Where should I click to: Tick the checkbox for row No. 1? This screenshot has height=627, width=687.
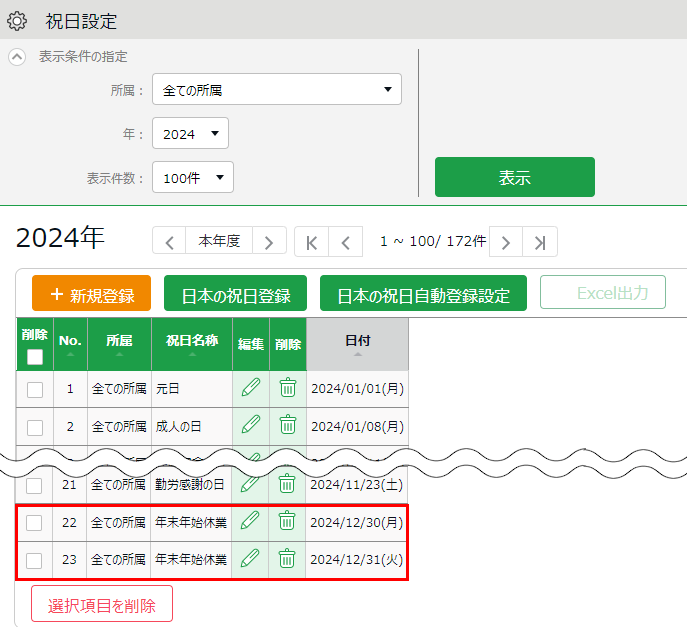(x=35, y=390)
